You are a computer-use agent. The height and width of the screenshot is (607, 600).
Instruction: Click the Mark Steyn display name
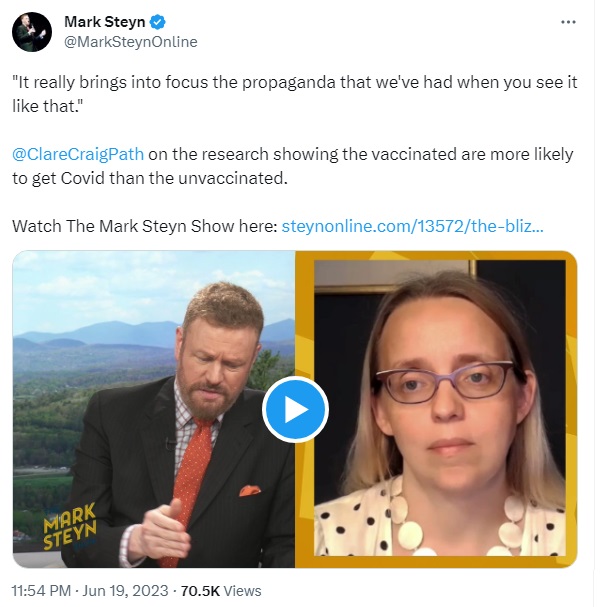(105, 22)
